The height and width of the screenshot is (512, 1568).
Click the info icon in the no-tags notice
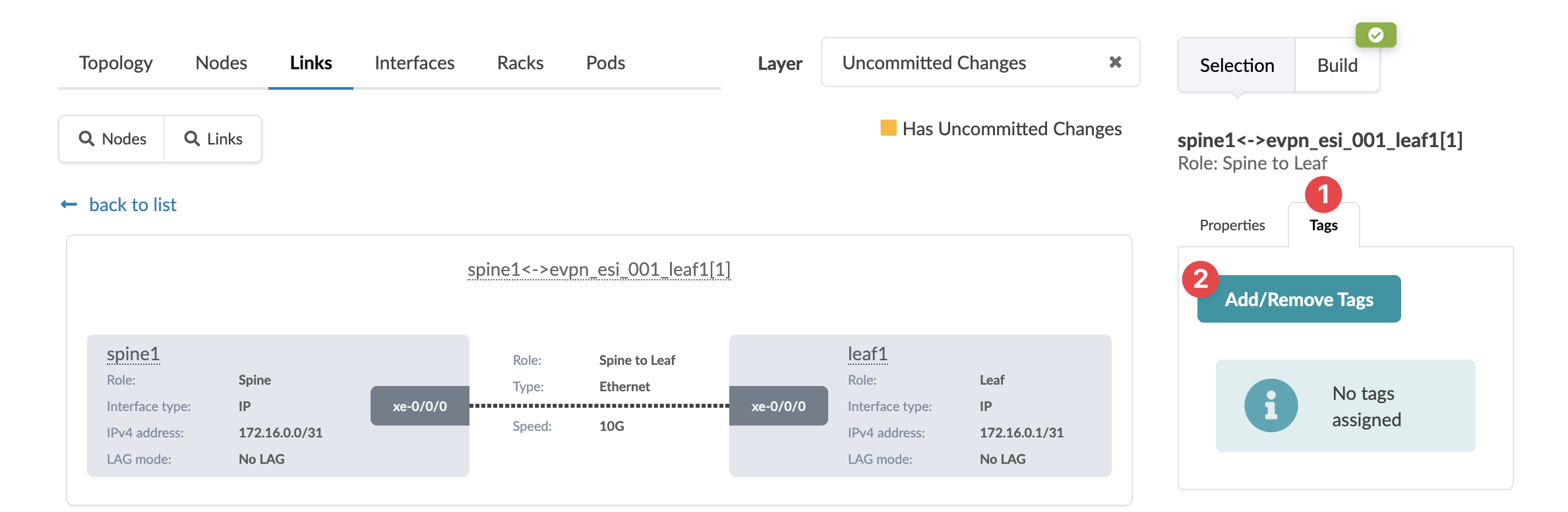[1271, 406]
